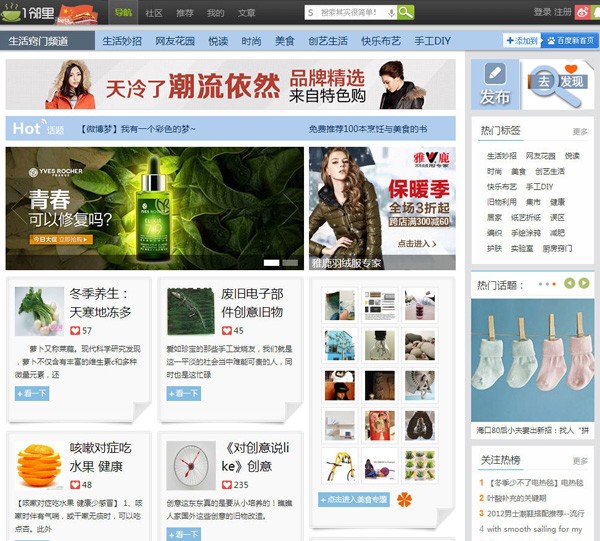Click 点击进入 on 雅鹿 ad
Image resolution: width=600 pixels, height=541 pixels.
(x=417, y=244)
